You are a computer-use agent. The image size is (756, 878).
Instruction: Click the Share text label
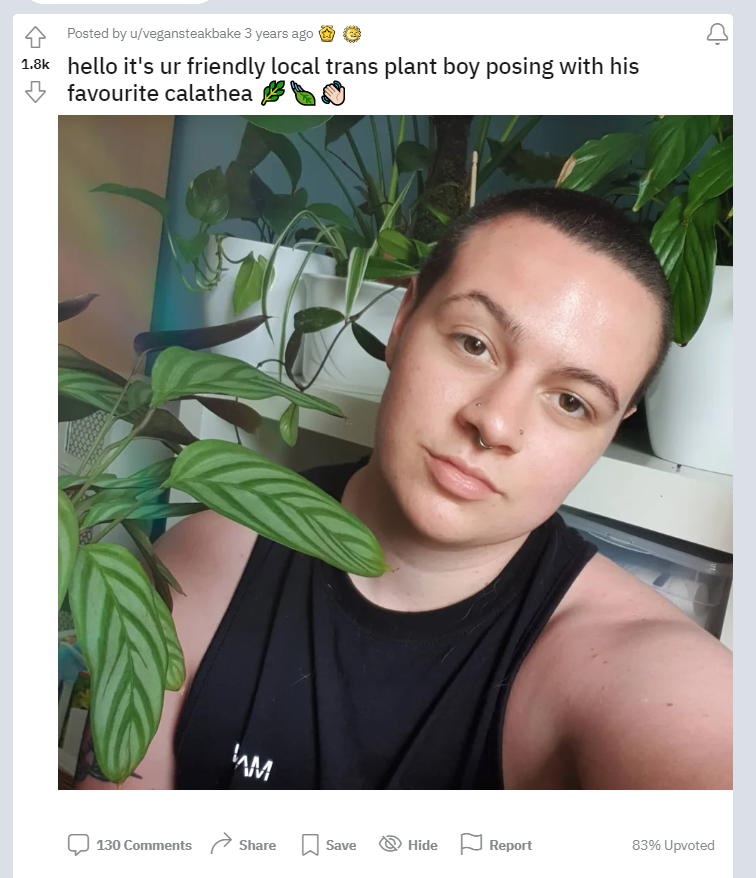pos(257,845)
